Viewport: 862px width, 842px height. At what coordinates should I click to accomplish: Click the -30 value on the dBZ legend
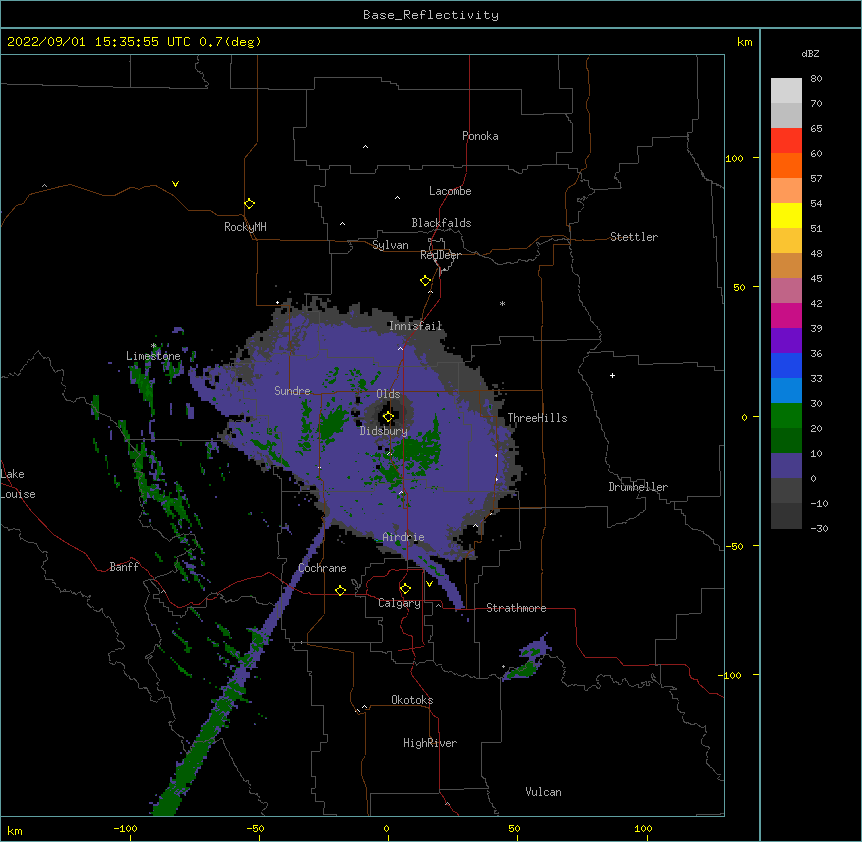click(x=819, y=528)
